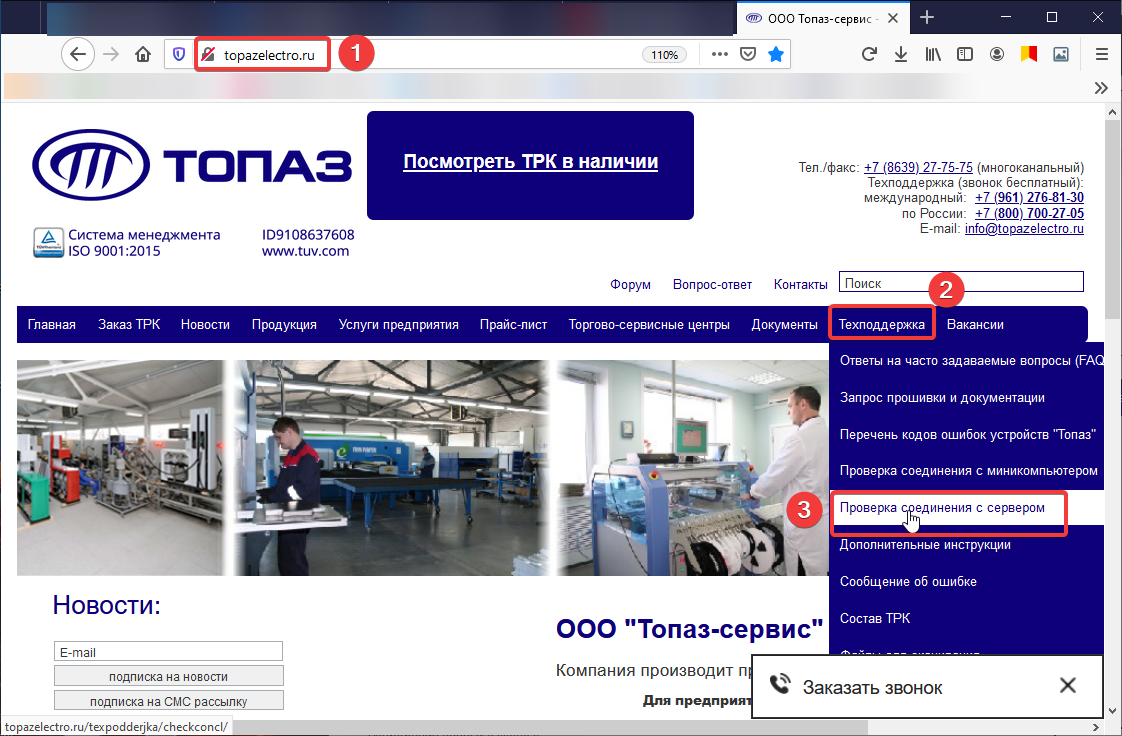Go back with the browser back arrow
Image resolution: width=1122 pixels, height=736 pixels.
(78, 54)
